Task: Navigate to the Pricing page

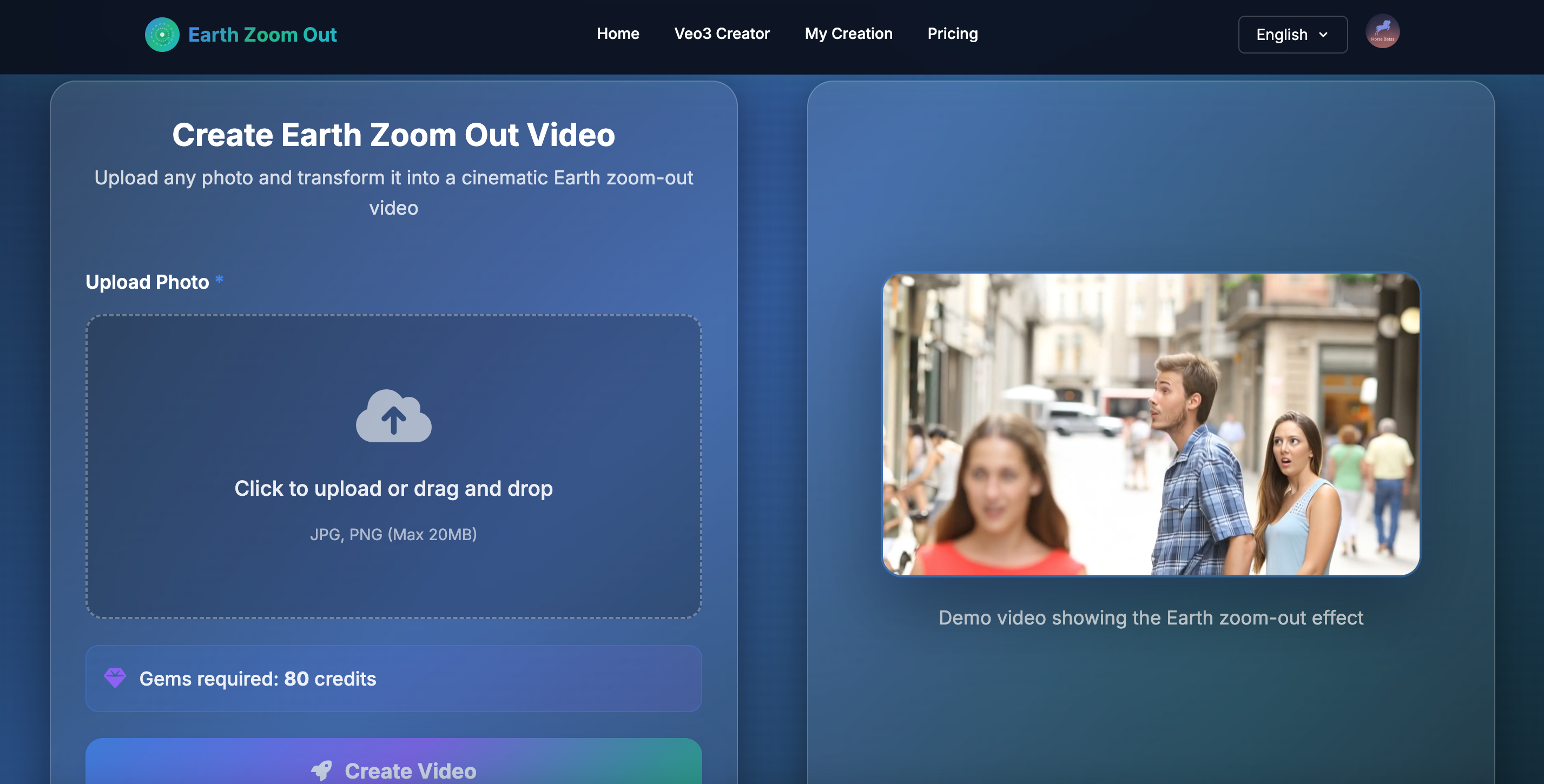Action: 952,34
